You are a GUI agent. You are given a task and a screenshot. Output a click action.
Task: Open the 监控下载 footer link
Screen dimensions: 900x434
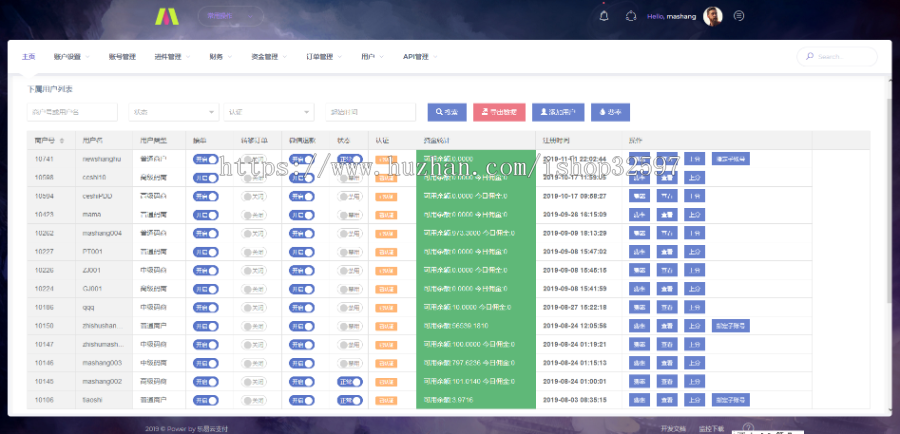[711, 428]
